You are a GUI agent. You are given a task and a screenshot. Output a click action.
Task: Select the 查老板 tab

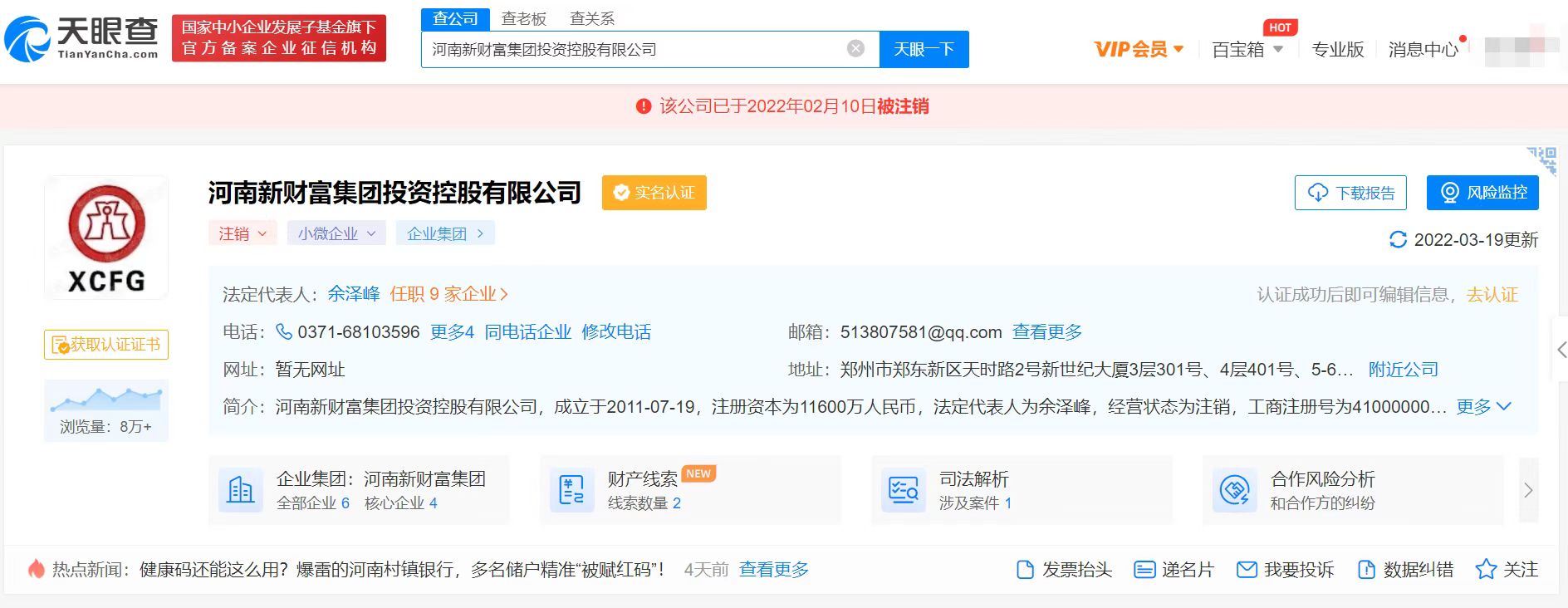tap(523, 18)
